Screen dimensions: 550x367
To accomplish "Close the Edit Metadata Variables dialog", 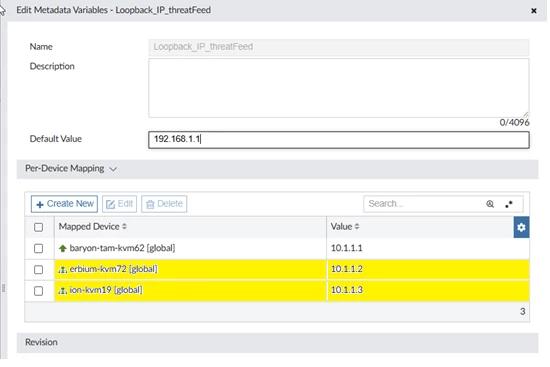I will [534, 11].
